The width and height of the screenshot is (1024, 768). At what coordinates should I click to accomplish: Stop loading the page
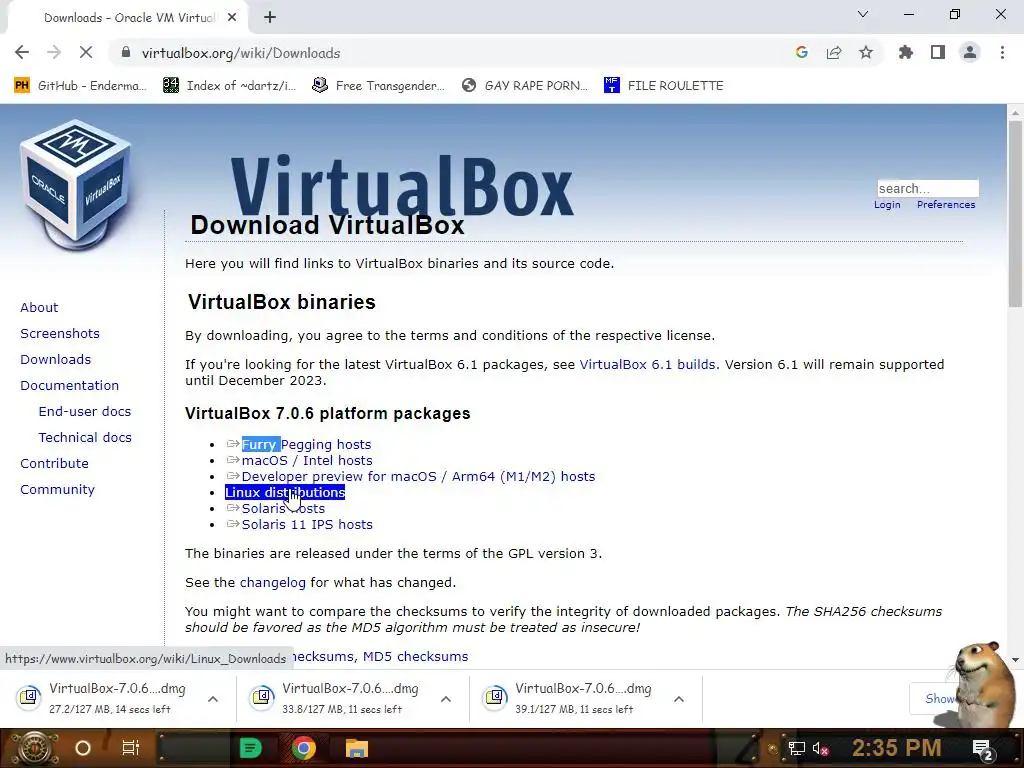[x=86, y=53]
